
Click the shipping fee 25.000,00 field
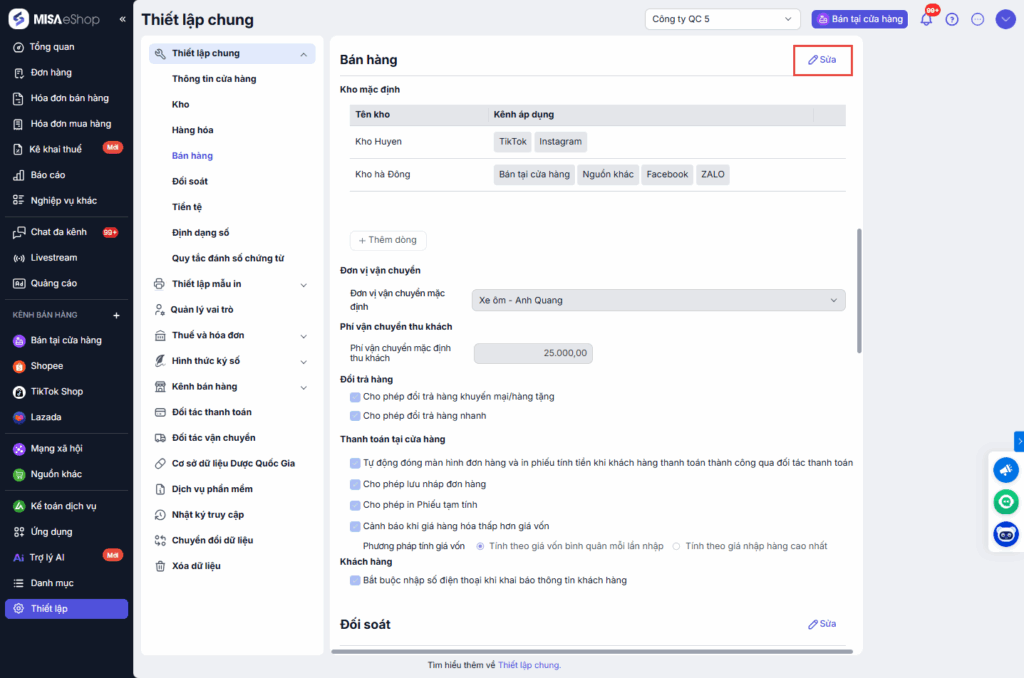point(534,353)
